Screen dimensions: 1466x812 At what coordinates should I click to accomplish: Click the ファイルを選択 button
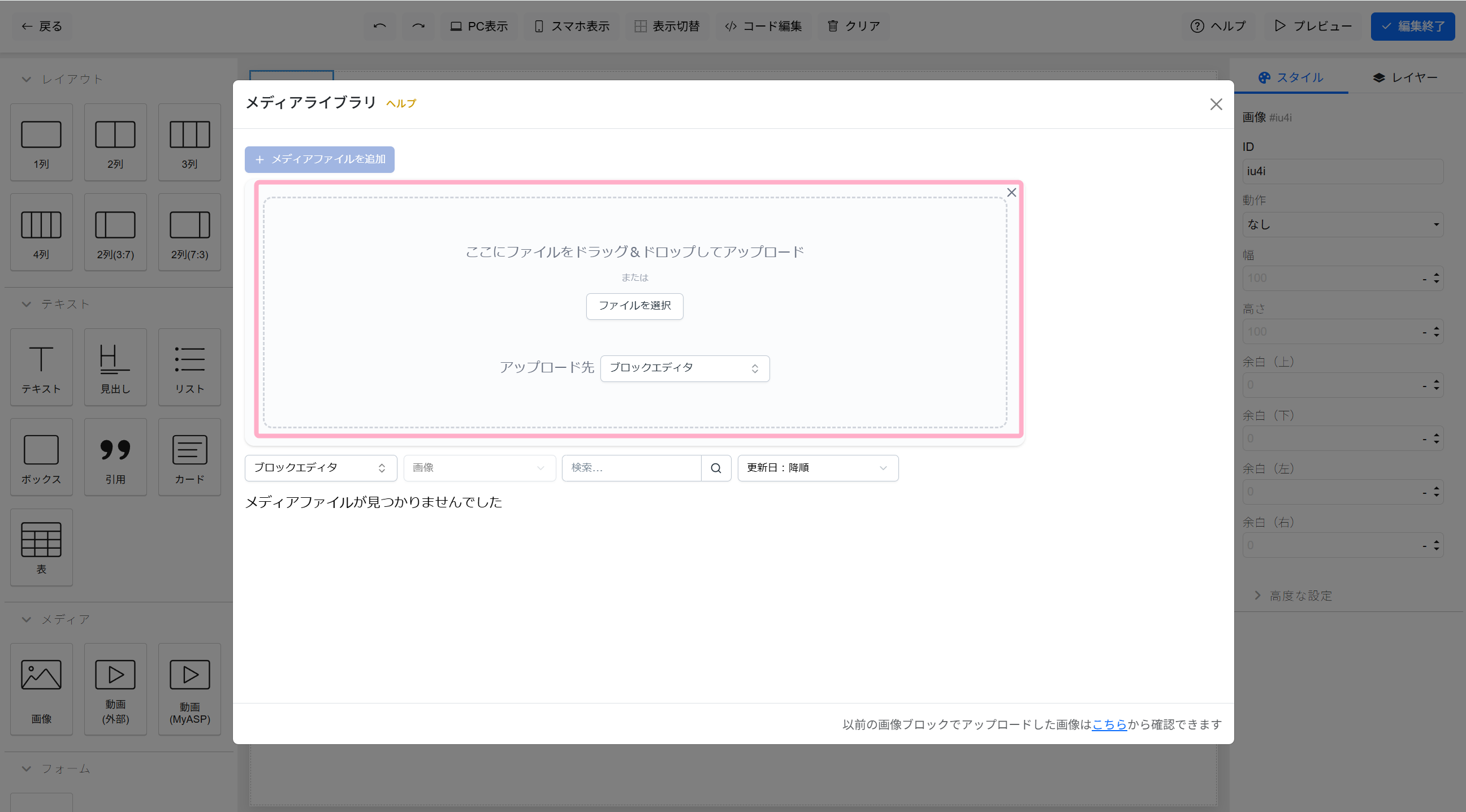634,306
